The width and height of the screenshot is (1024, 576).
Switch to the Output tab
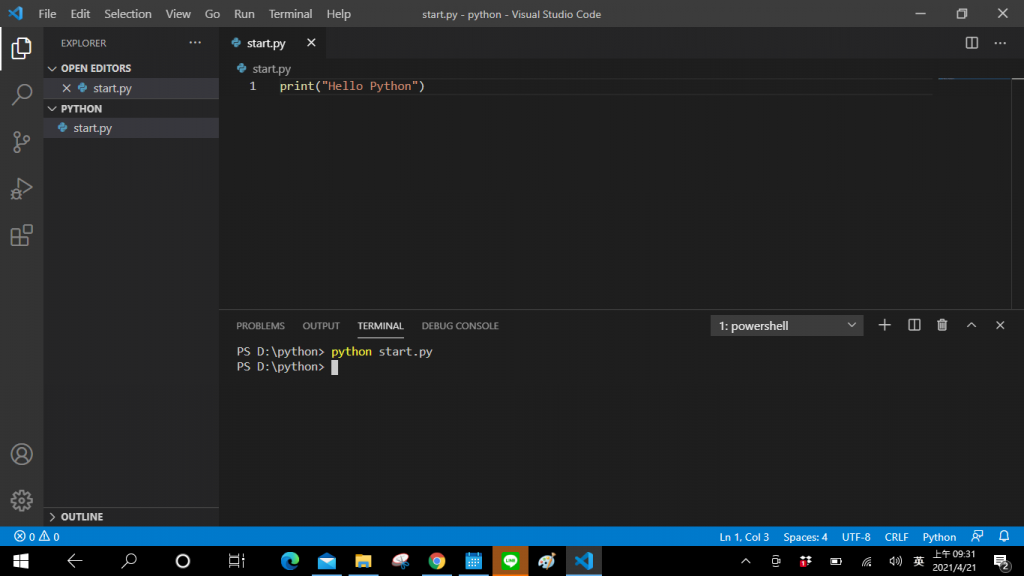pyautogui.click(x=321, y=326)
